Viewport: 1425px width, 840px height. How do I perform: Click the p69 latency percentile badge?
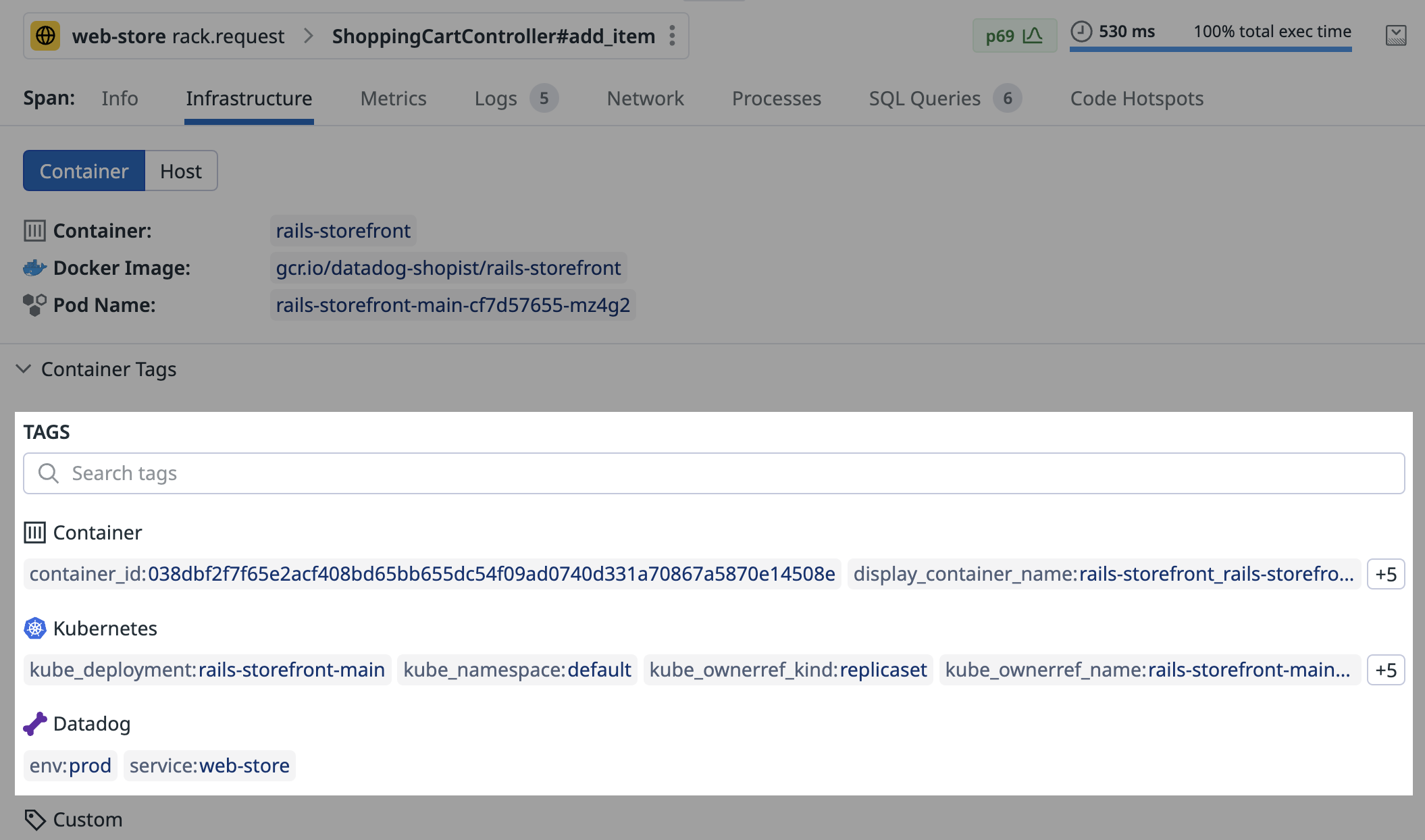[1014, 36]
